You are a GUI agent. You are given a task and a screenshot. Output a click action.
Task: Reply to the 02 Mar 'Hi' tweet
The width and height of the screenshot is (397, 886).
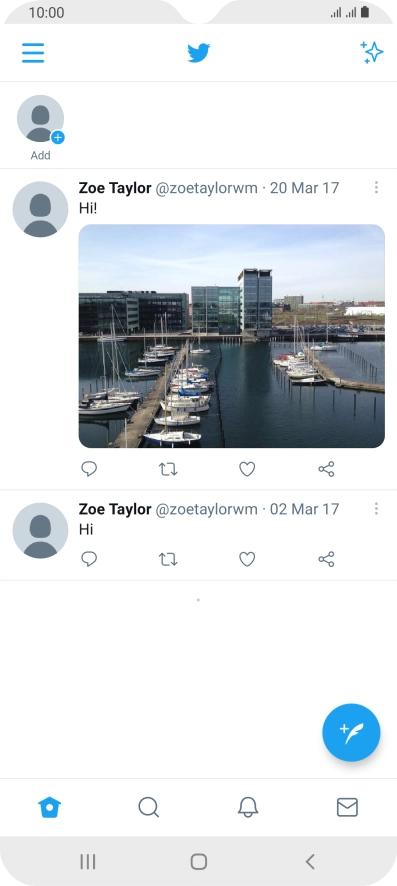click(89, 559)
